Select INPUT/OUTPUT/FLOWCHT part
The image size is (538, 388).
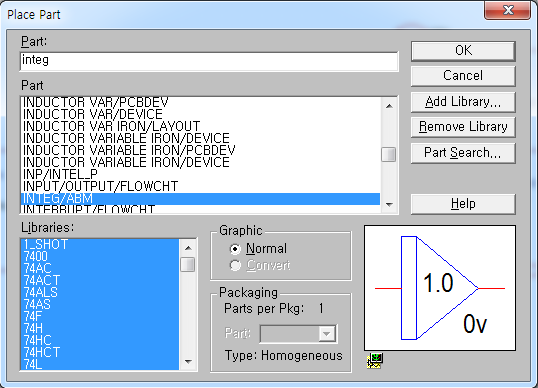click(x=200, y=186)
